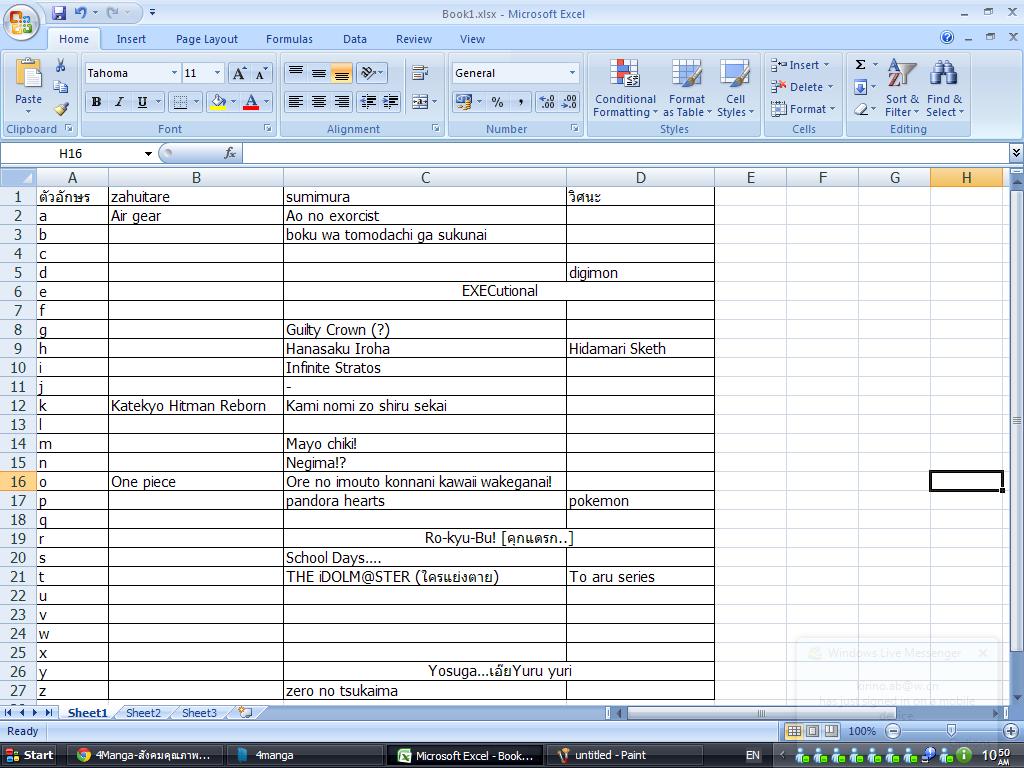Image resolution: width=1024 pixels, height=768 pixels.
Task: Toggle Bold formatting
Action: [x=97, y=102]
